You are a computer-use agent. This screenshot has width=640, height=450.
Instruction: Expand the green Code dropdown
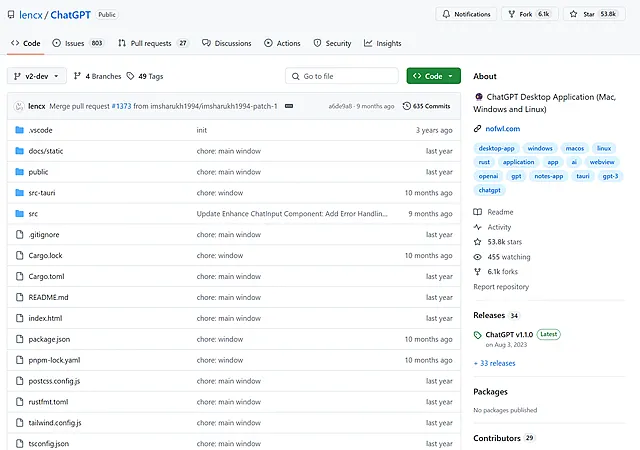(x=433, y=76)
